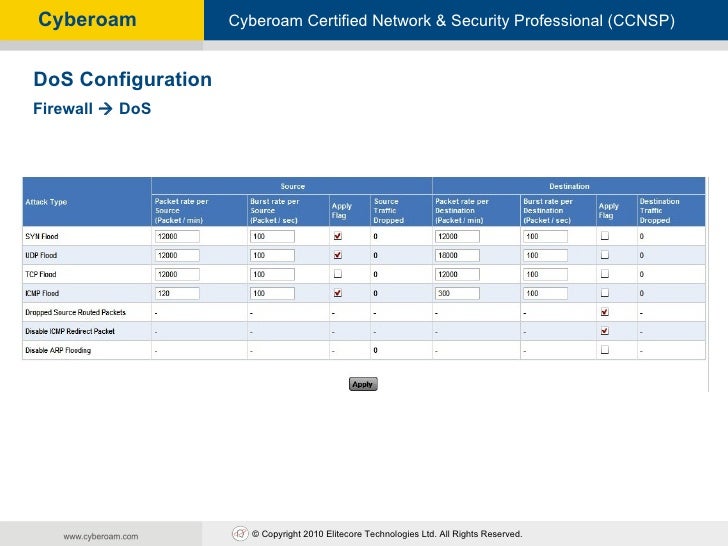Click the Attack Type column header
Image resolution: width=728 pixels, height=546 pixels.
[46, 202]
